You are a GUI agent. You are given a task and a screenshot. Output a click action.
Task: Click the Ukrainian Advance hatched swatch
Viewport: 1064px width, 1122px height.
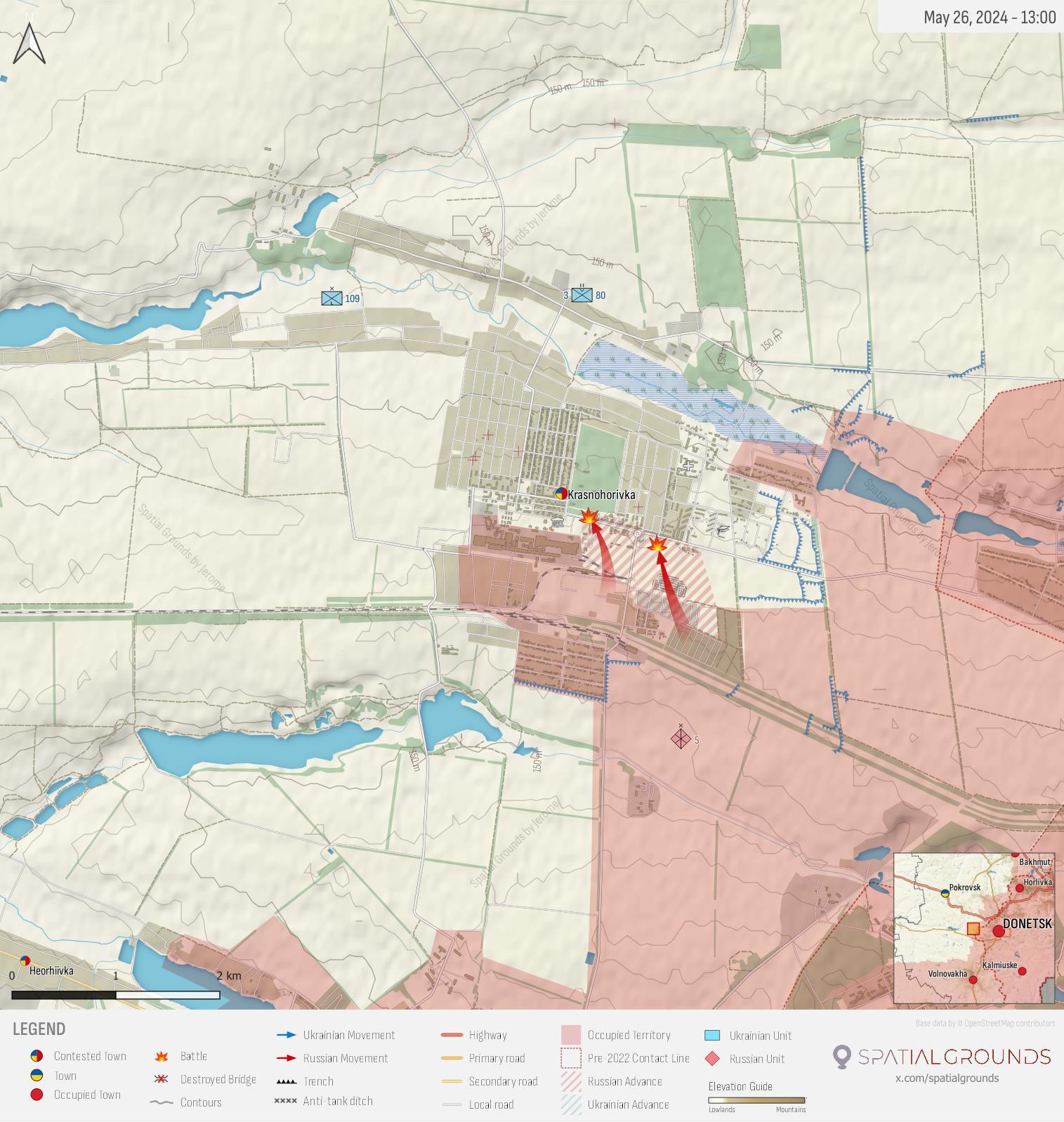[571, 1104]
